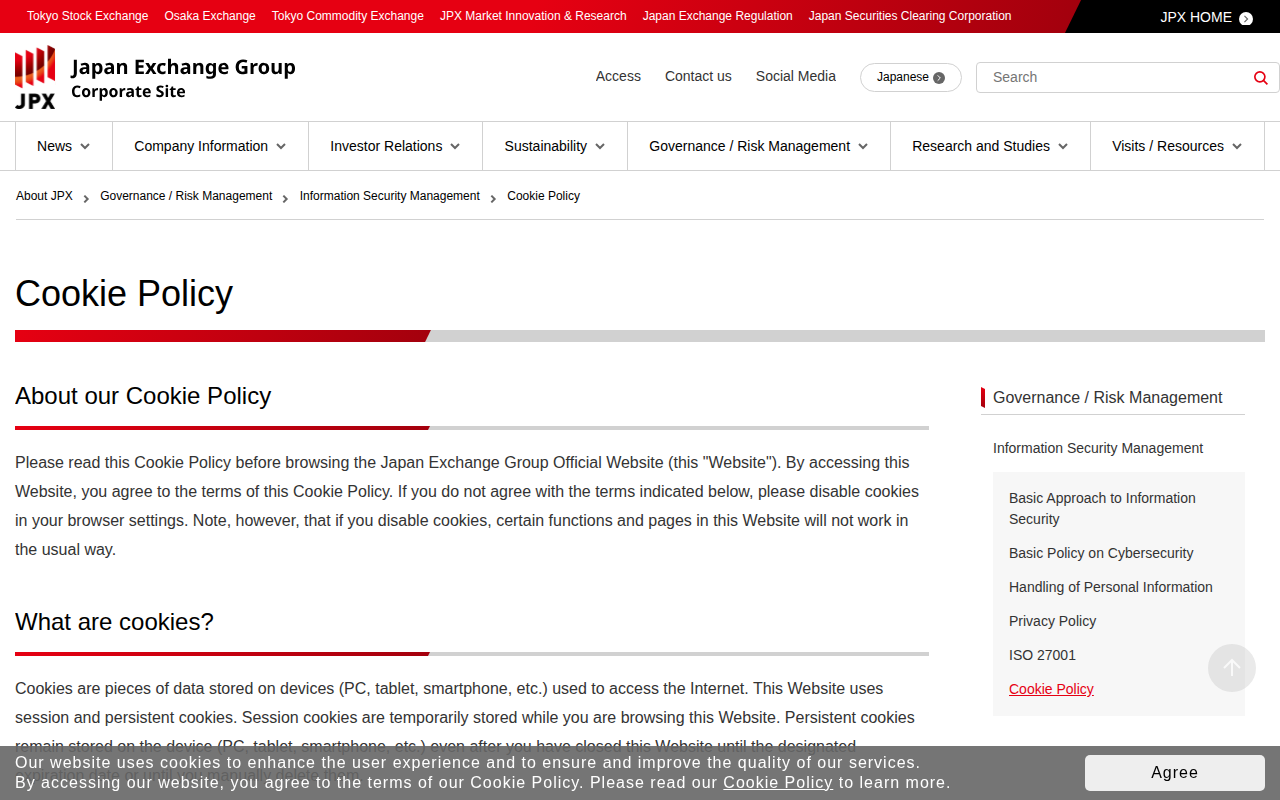The height and width of the screenshot is (800, 1280).
Task: Click the large 'Cookie Policy' page title
Action: pos(124,293)
